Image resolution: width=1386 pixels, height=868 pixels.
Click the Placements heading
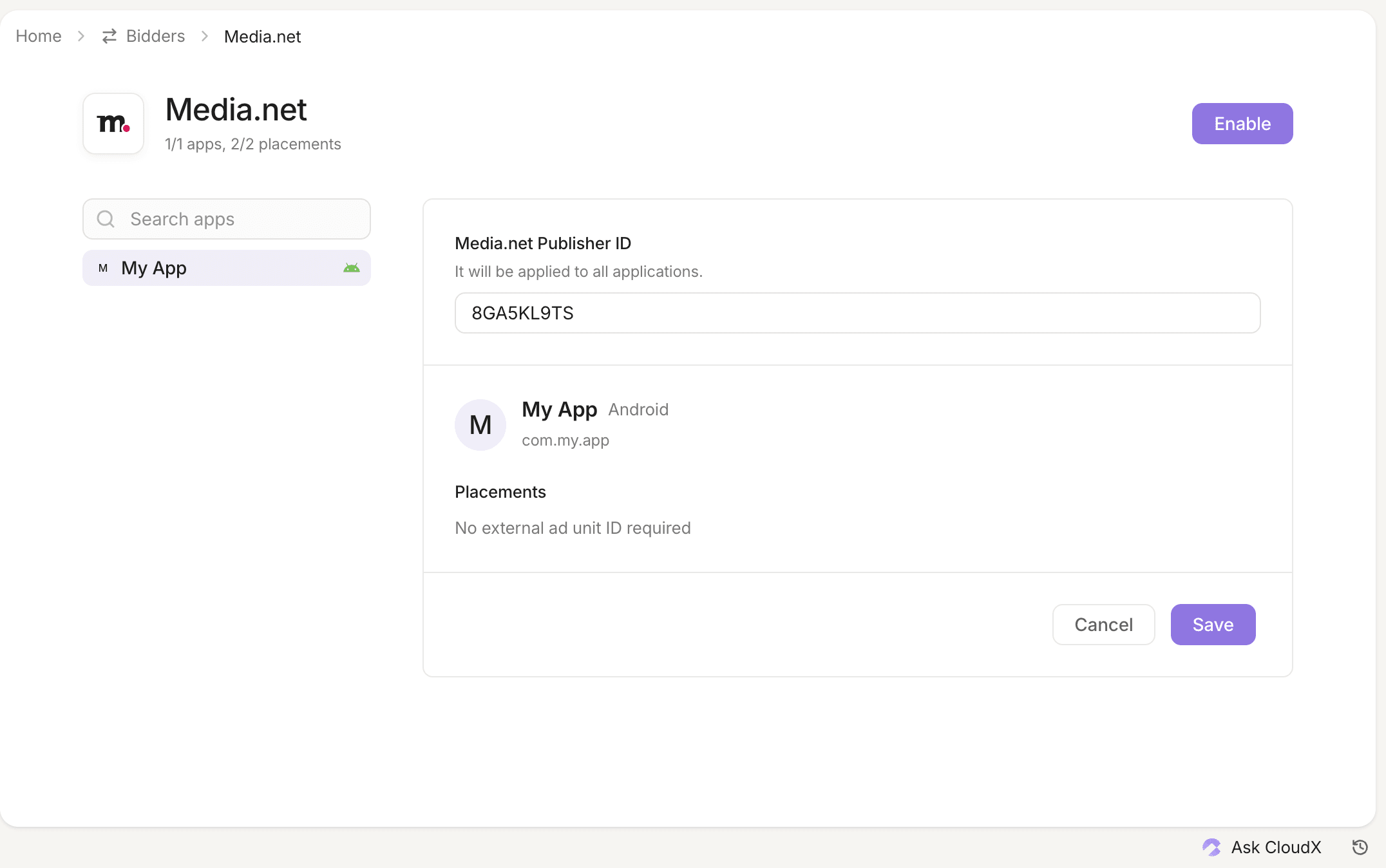[500, 492]
